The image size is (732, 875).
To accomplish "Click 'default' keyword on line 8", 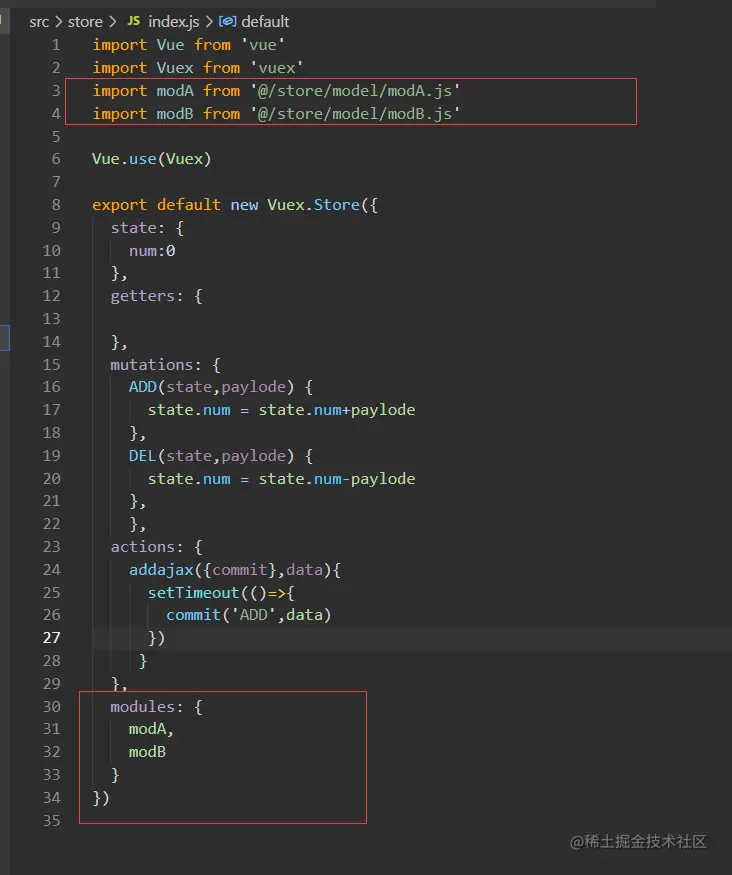I will pos(189,205).
